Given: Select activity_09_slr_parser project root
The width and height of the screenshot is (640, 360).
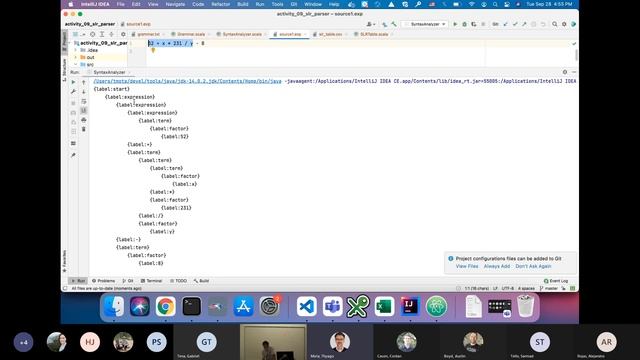Looking at the screenshot, I should click(104, 43).
